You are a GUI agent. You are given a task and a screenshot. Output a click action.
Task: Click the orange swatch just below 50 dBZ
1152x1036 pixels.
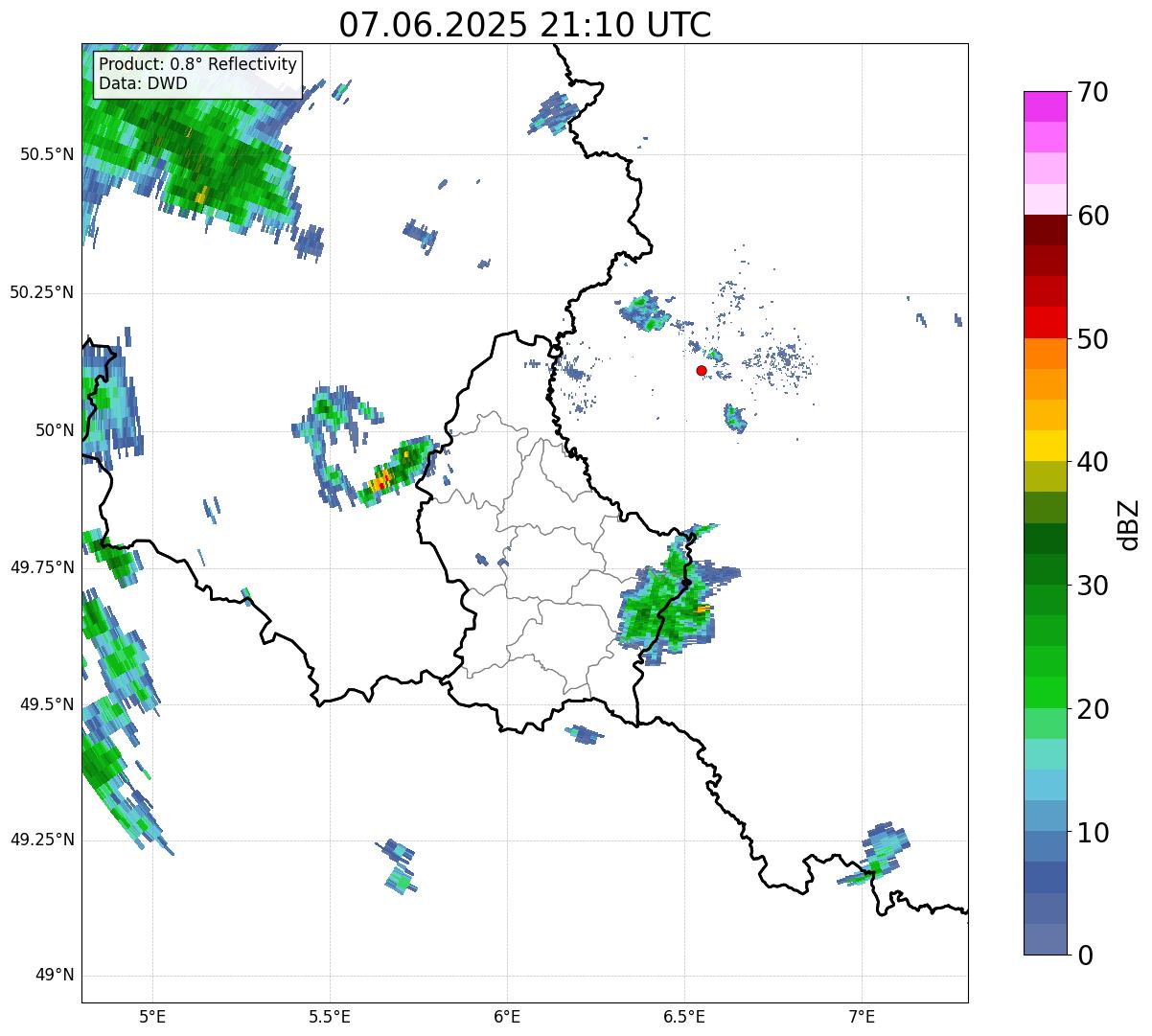(x=1045, y=354)
